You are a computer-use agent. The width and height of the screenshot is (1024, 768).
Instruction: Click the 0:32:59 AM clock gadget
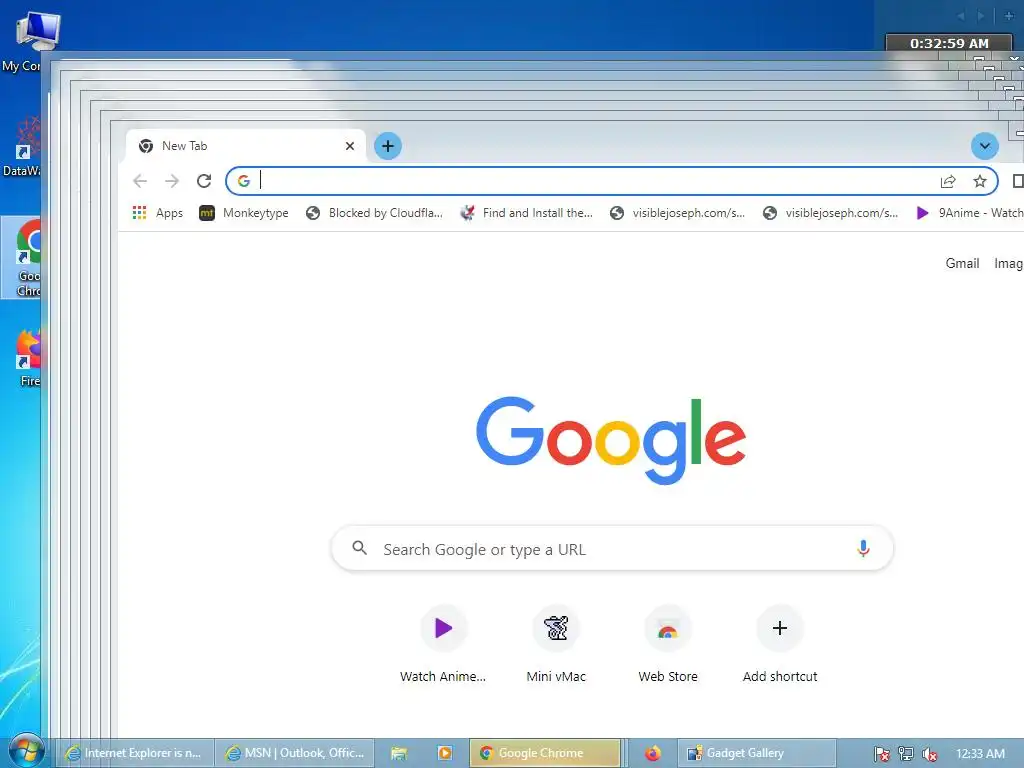click(950, 43)
